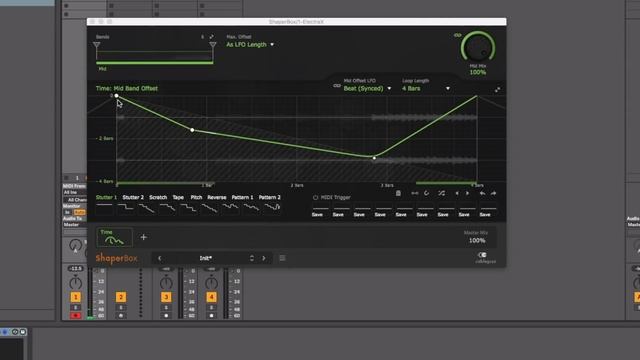
Task: Click the Mid Mix knob
Action: click(478, 47)
